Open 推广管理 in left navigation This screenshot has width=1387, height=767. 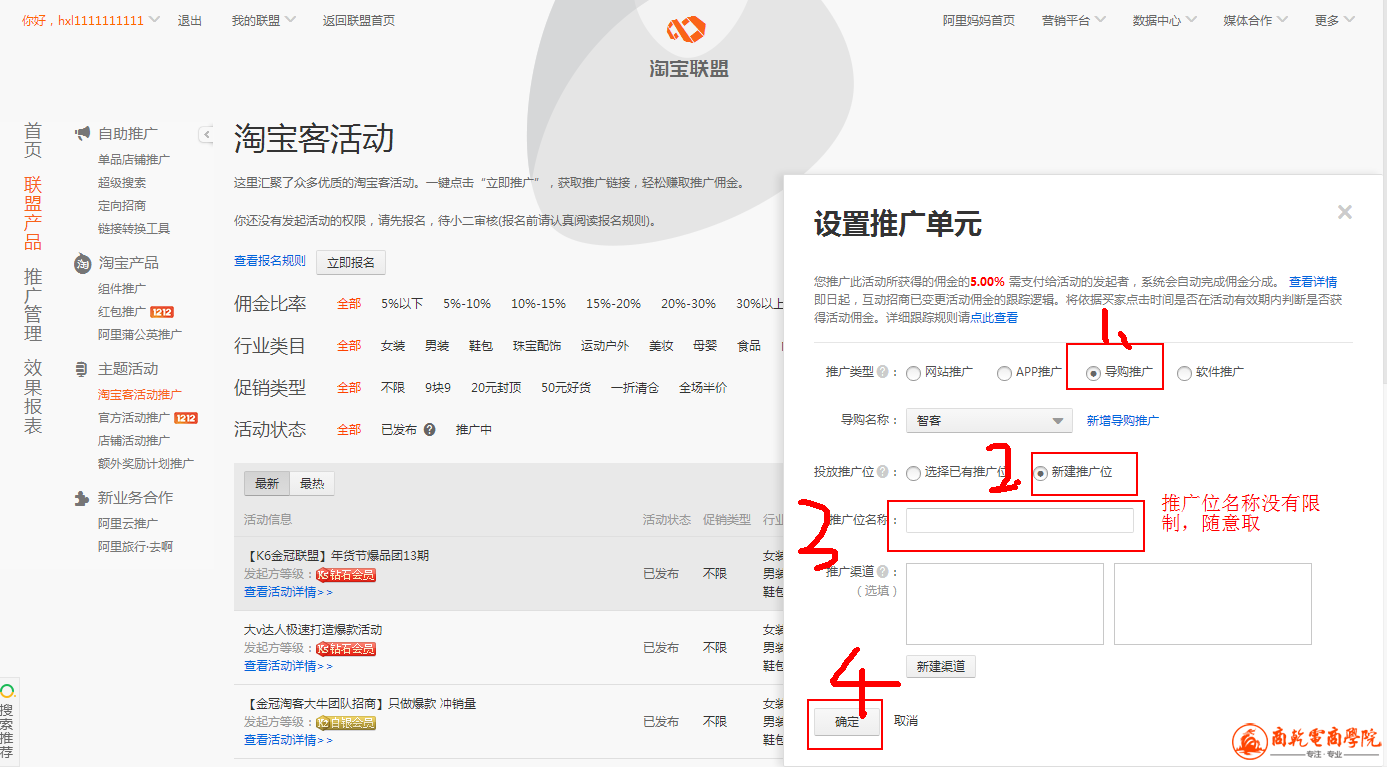[33, 305]
